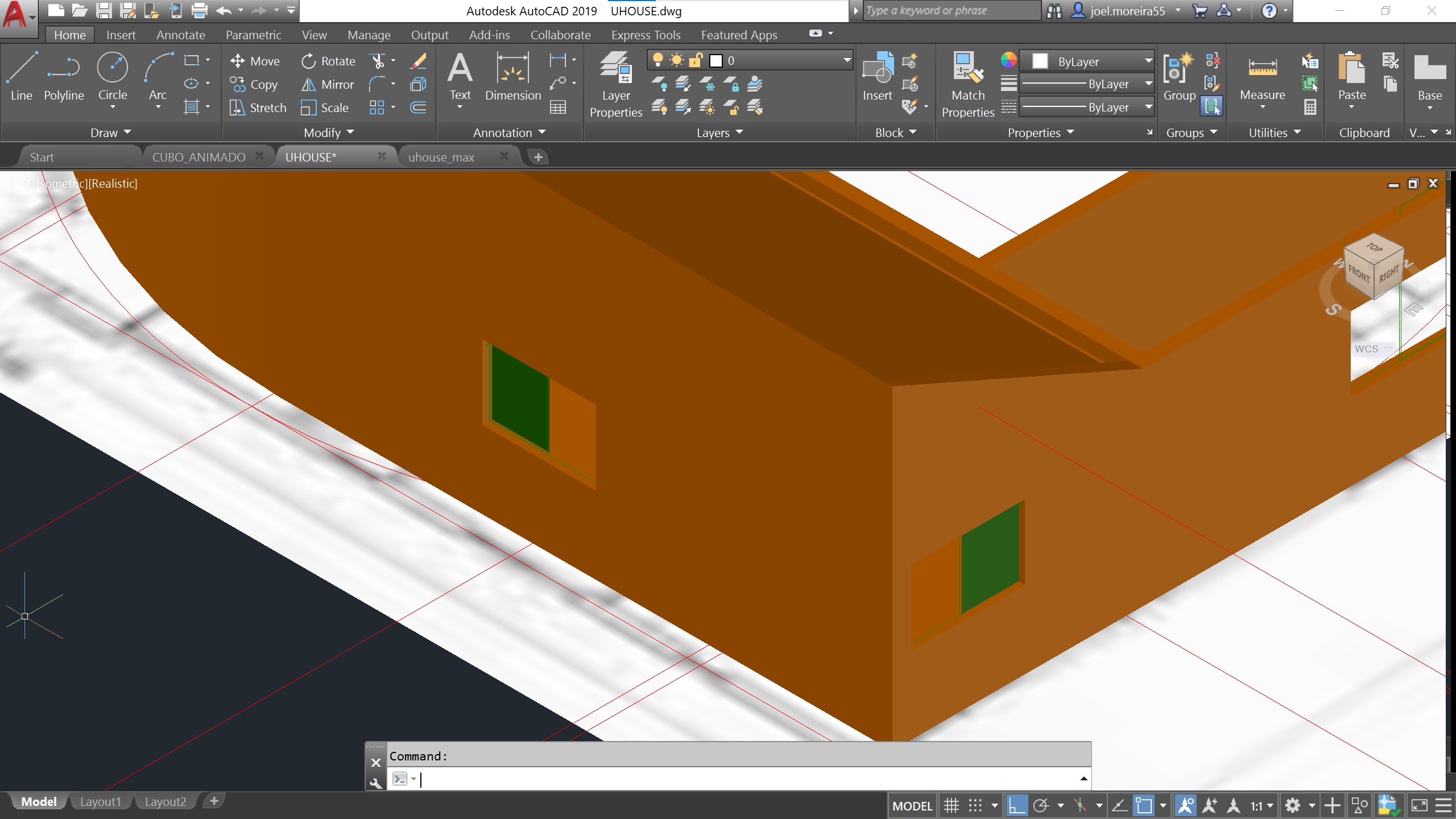The height and width of the screenshot is (819, 1456).
Task: Click the Rotate tool
Action: point(328,61)
